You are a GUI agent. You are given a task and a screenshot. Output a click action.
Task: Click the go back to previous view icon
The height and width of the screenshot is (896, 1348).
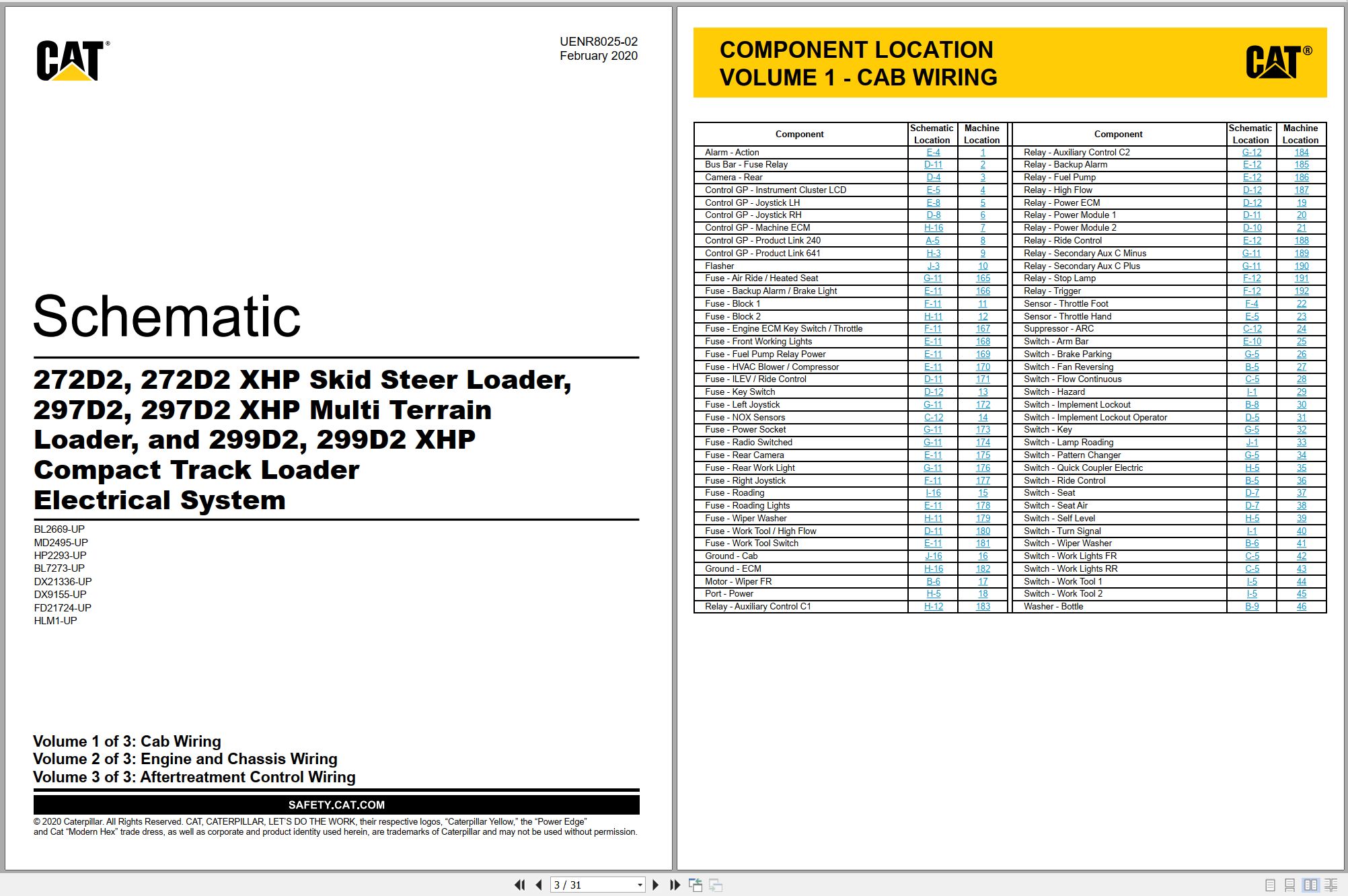point(696,885)
